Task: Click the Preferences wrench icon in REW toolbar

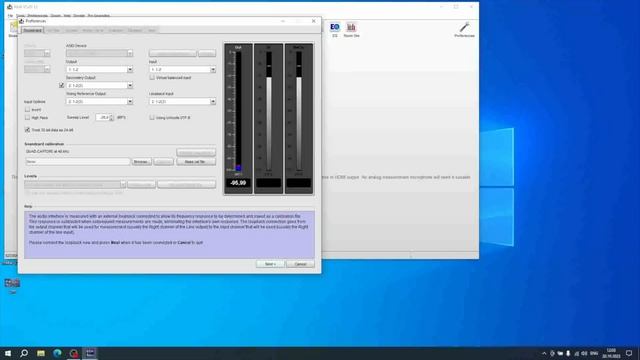Action: [x=464, y=29]
